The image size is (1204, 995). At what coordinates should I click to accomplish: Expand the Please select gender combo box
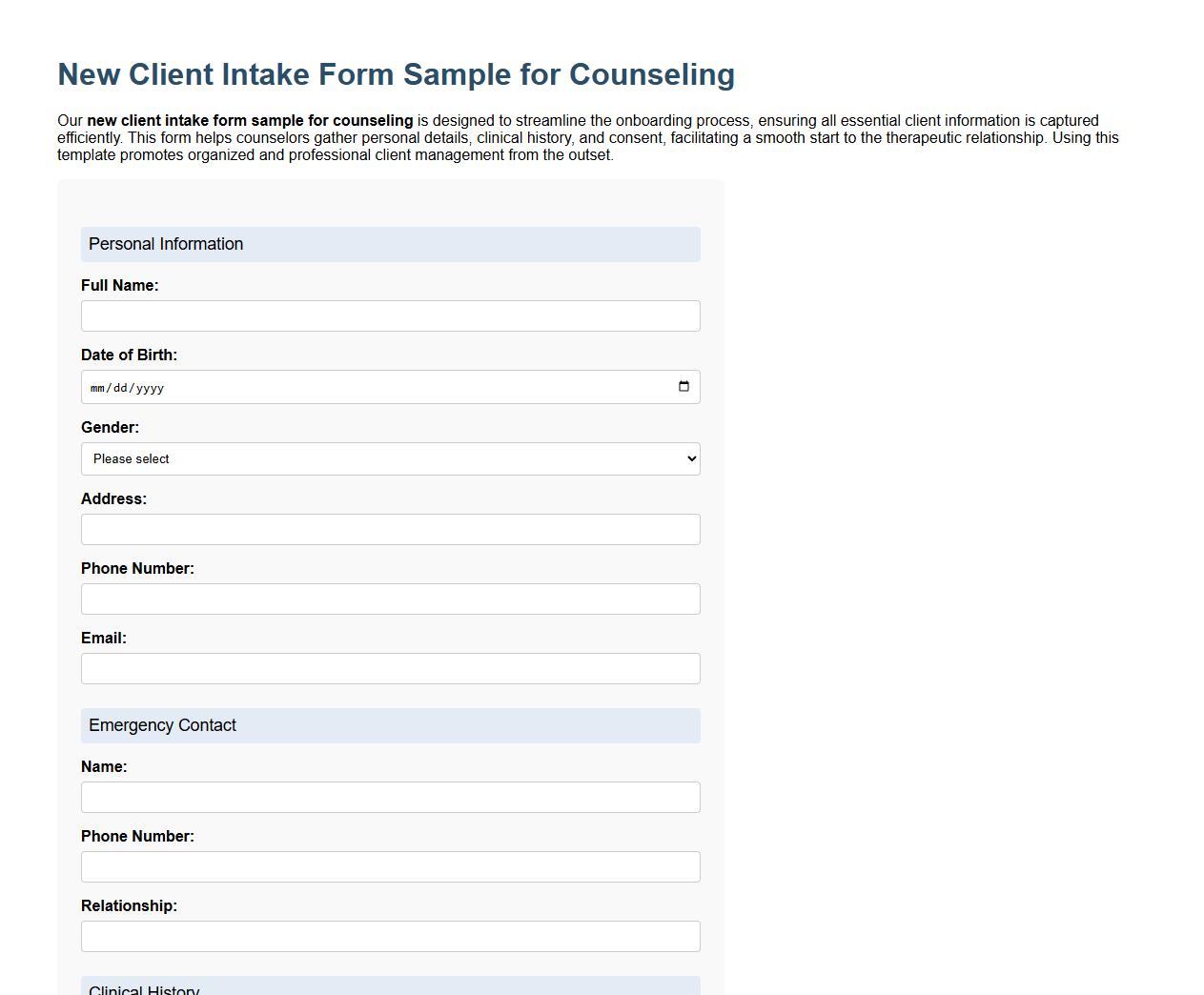391,458
